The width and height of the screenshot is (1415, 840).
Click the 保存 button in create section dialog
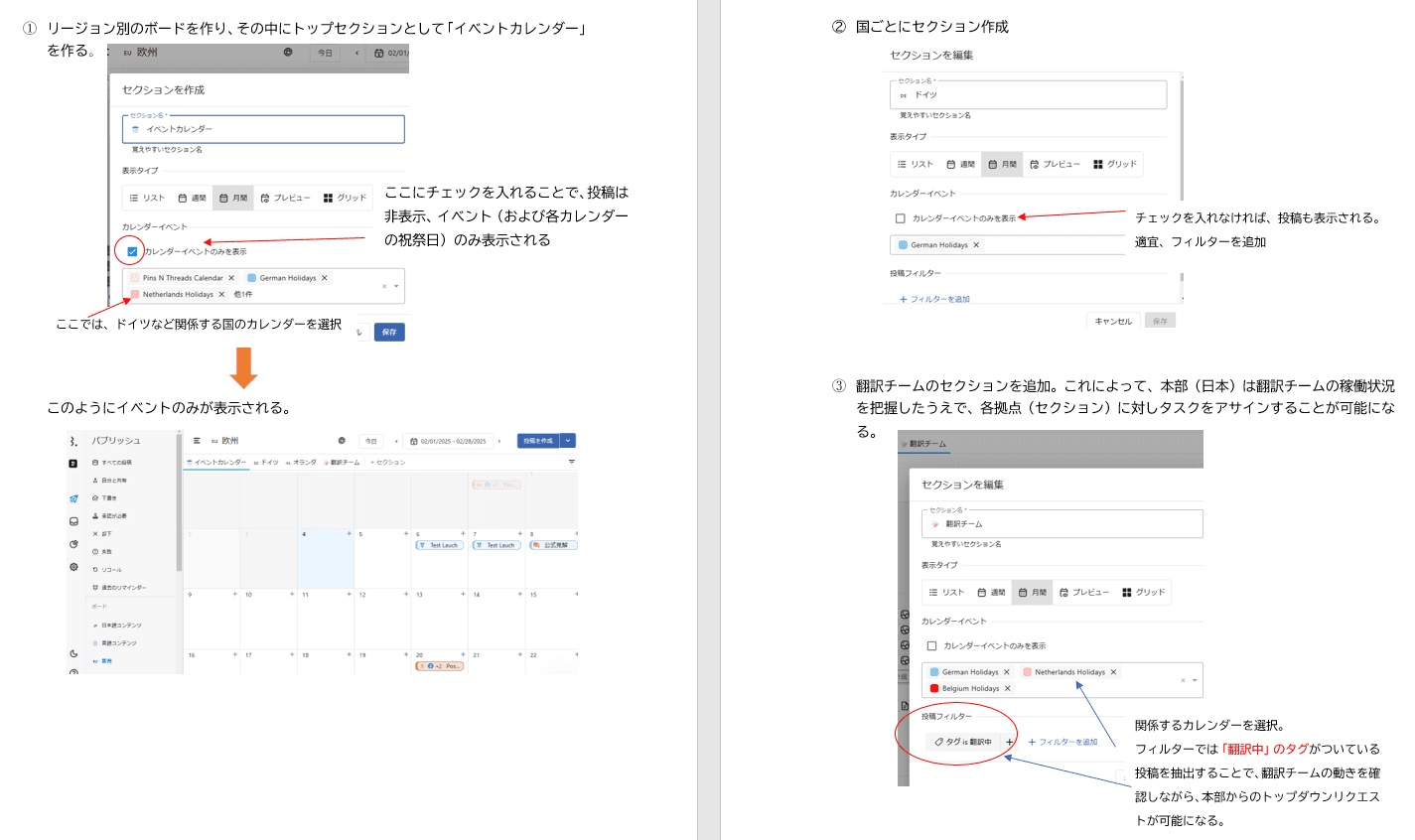tap(389, 332)
